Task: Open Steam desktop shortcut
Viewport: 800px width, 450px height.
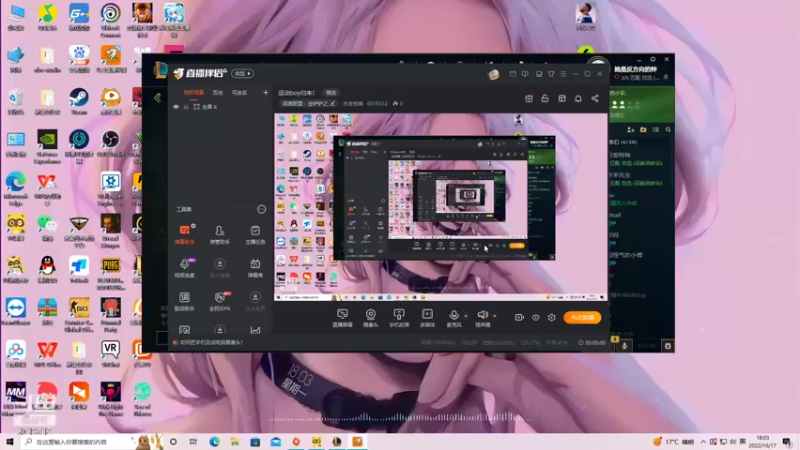Action: tap(79, 101)
